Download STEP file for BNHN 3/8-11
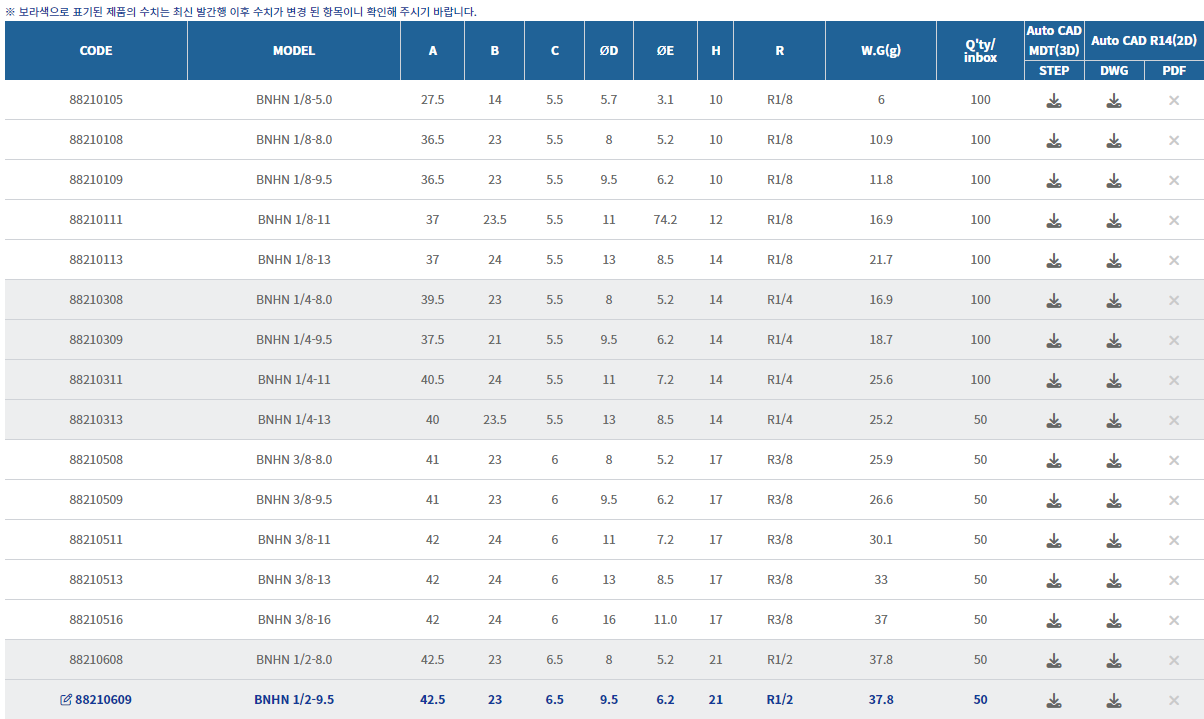This screenshot has height=719, width=1204. (x=1054, y=540)
